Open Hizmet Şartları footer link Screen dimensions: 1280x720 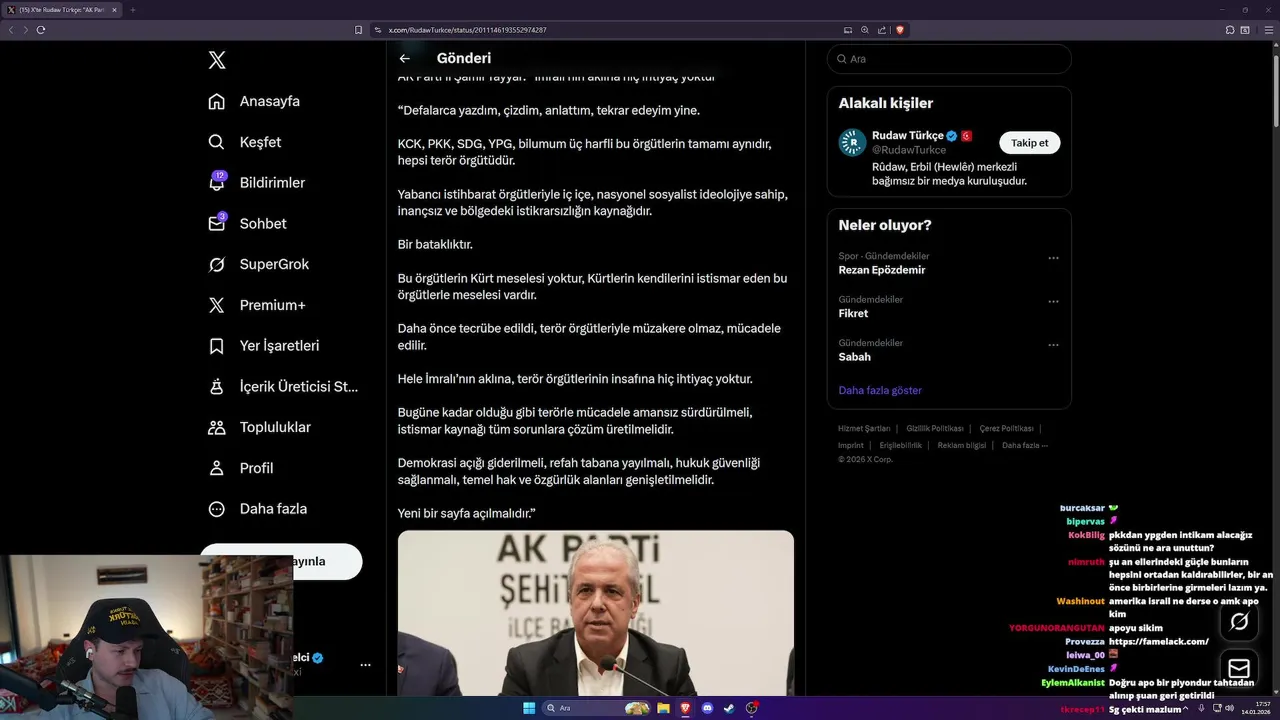point(864,428)
